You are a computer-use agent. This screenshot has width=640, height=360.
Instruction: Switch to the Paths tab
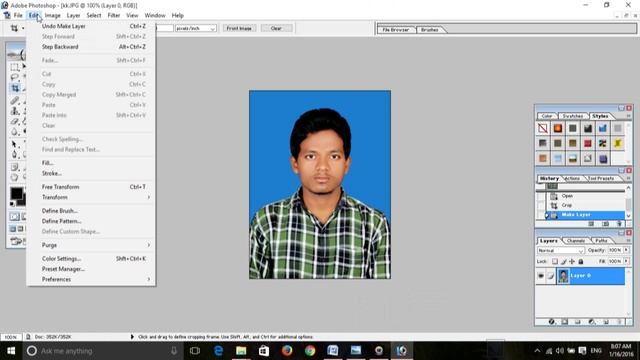pos(601,241)
